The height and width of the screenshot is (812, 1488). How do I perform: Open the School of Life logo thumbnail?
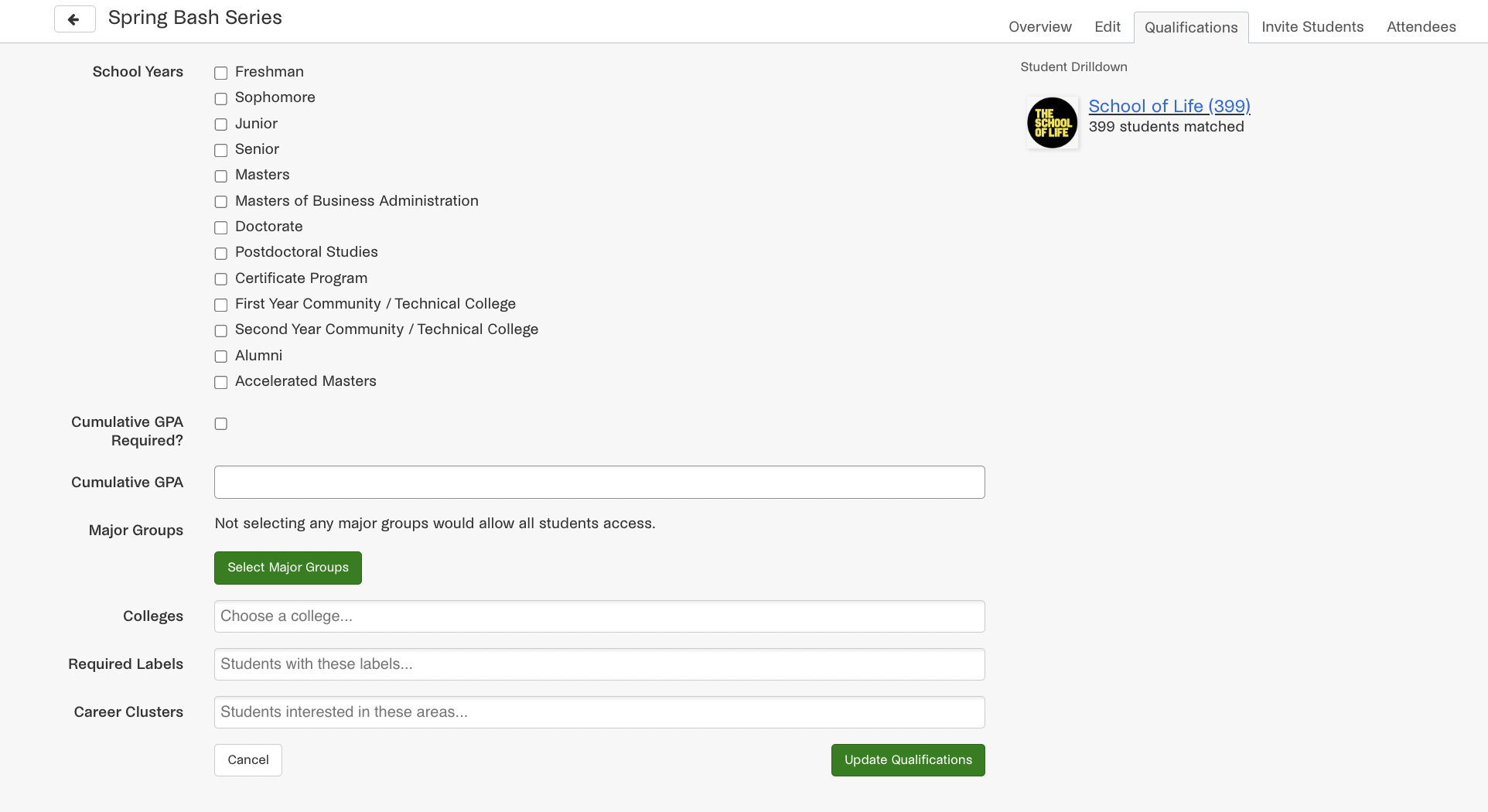(x=1052, y=122)
